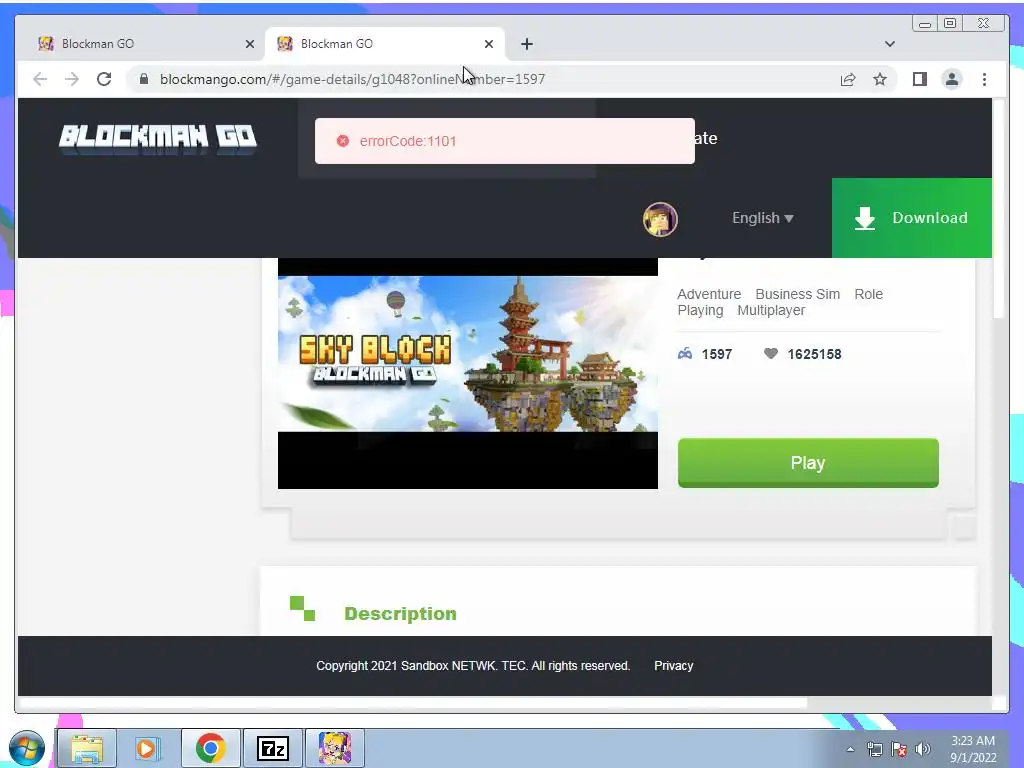Click the green Play button
Screen dimensions: 1024x768
(x=808, y=462)
